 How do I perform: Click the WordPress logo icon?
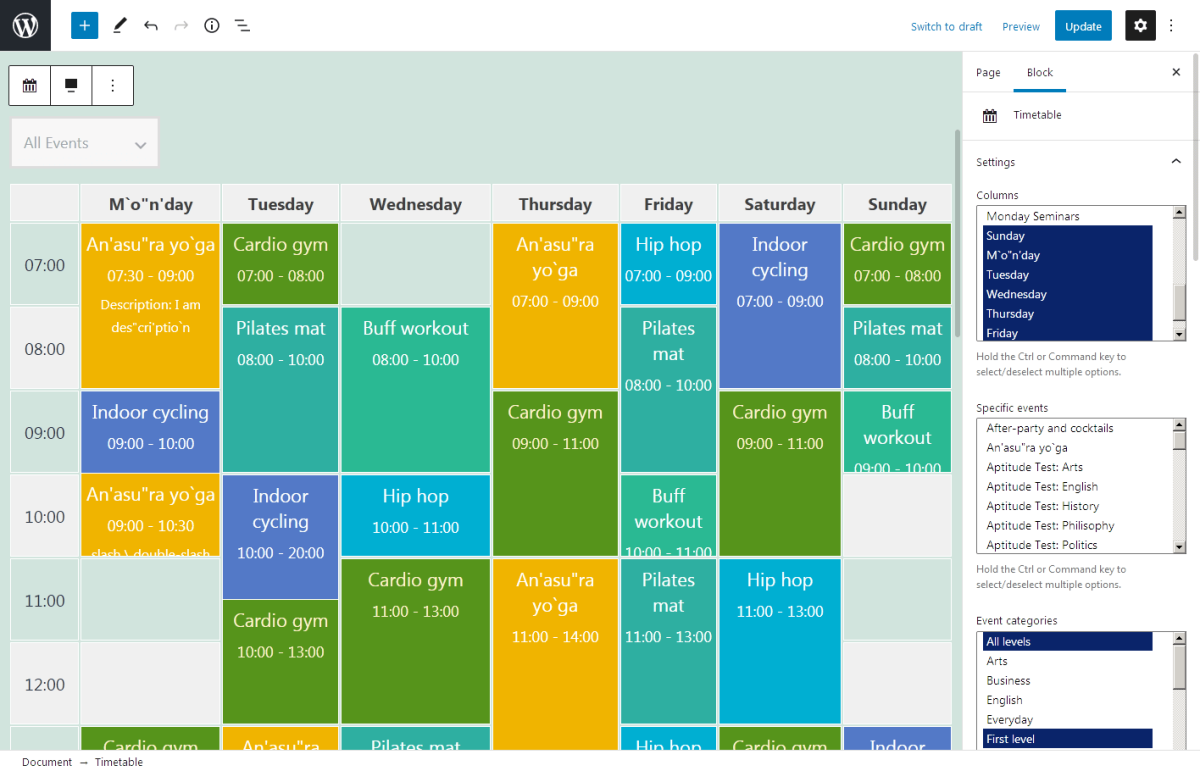25,25
